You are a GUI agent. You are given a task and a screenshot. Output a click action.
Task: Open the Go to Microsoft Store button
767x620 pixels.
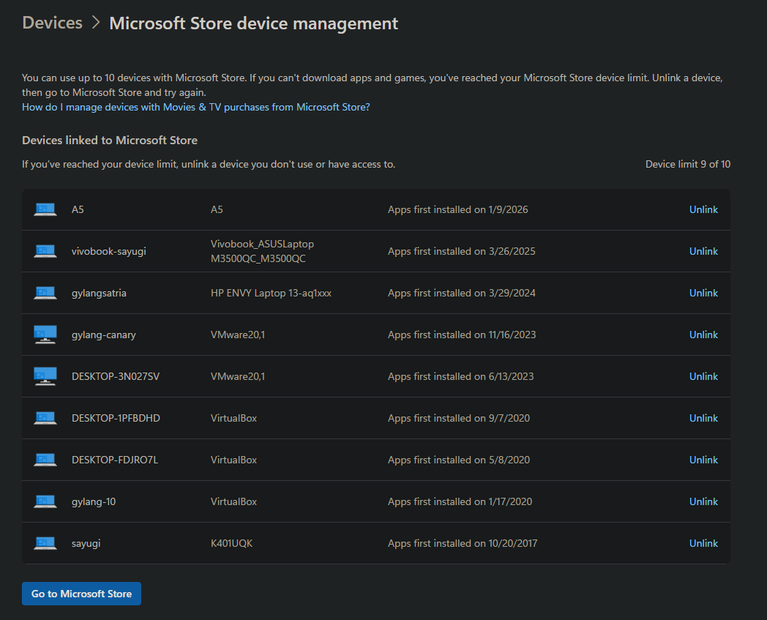point(81,594)
